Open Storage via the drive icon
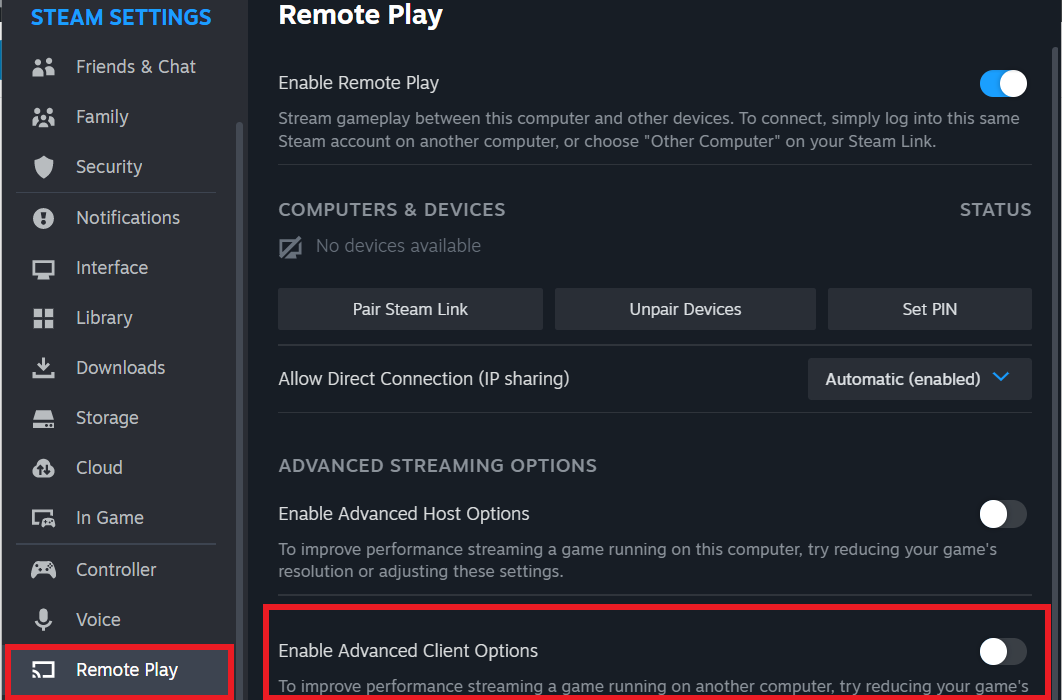 (44, 417)
